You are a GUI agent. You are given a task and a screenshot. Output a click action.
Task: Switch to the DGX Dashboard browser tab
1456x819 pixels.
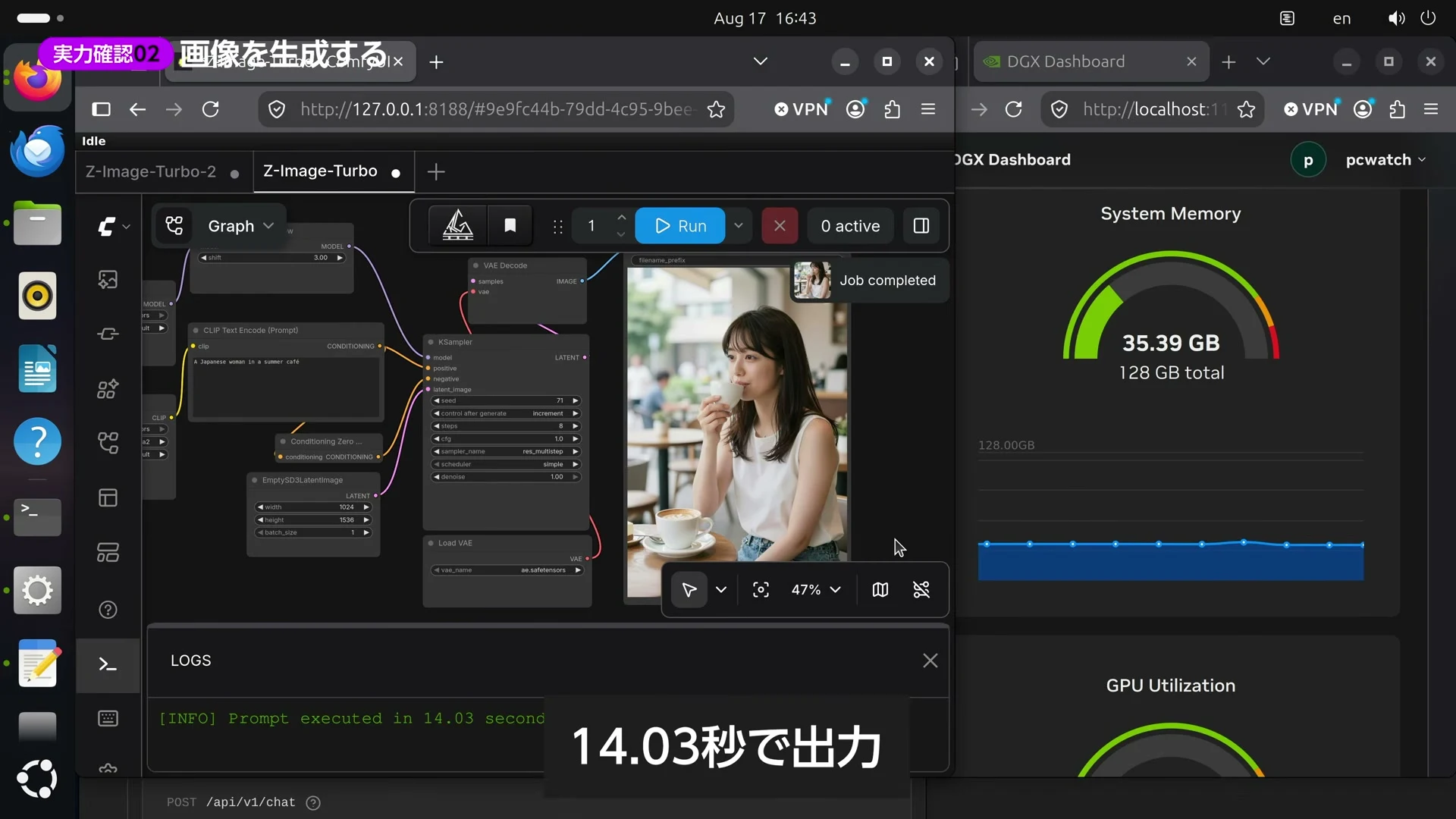coord(1090,61)
